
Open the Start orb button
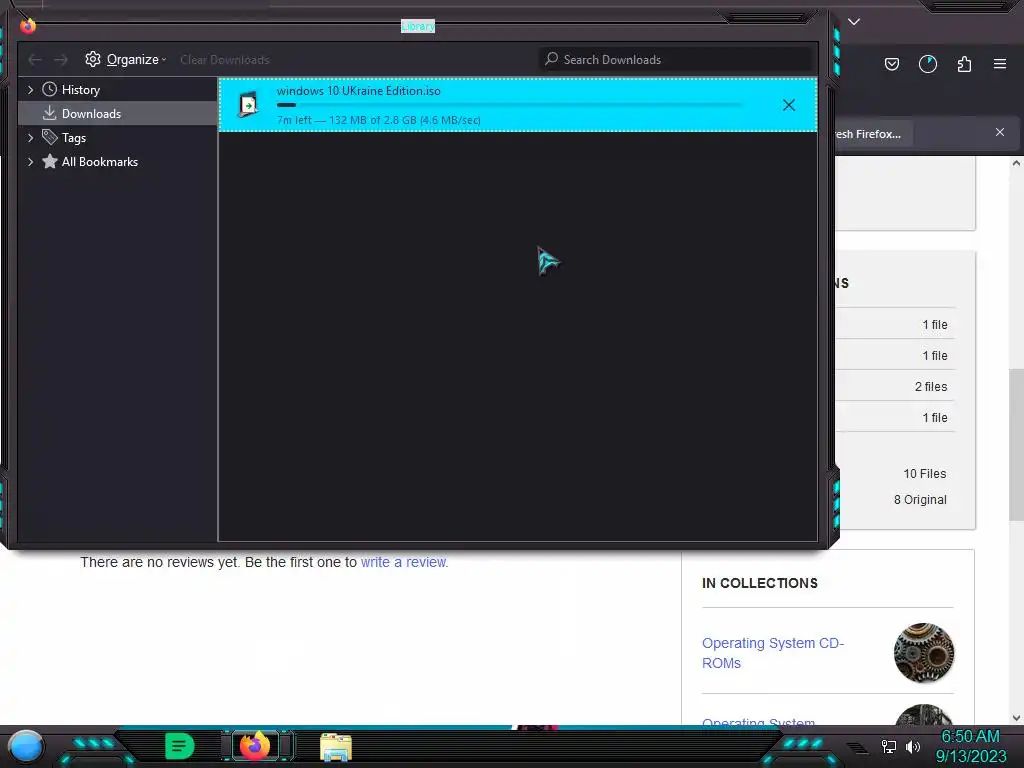coord(25,746)
